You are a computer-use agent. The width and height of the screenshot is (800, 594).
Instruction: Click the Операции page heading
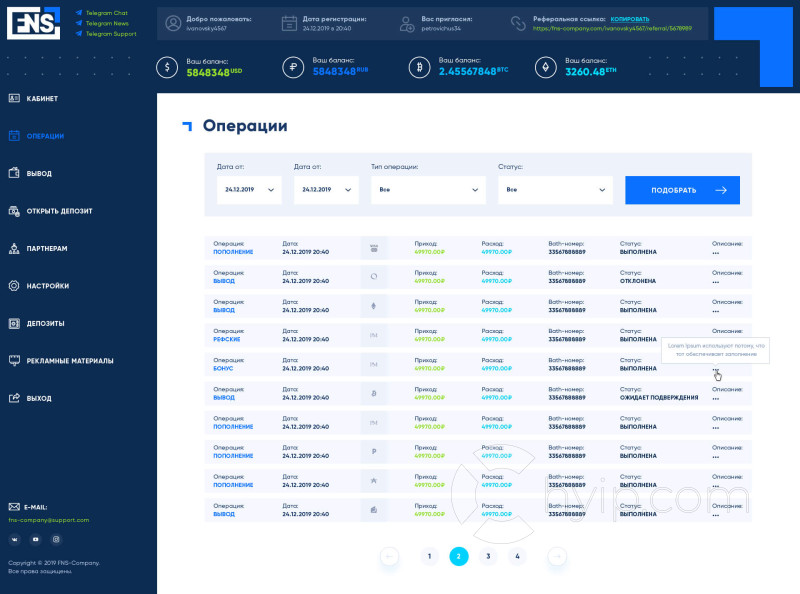pyautogui.click(x=245, y=126)
